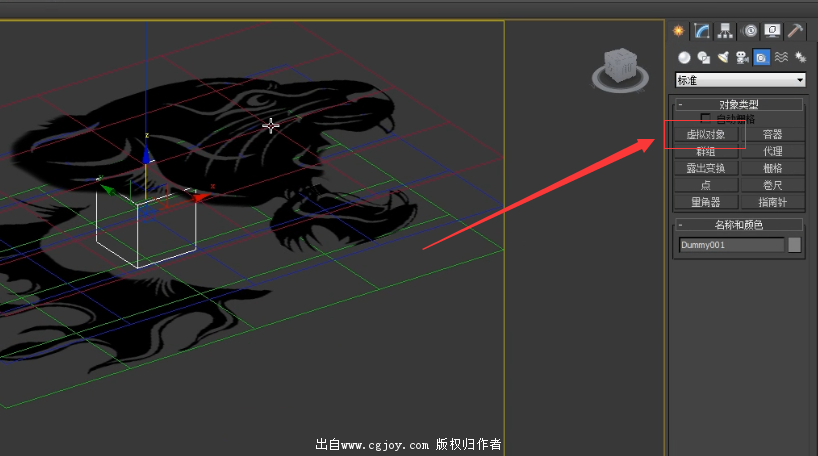818x456 pixels.
Task: Open the Display panel tab
Action: click(x=772, y=31)
